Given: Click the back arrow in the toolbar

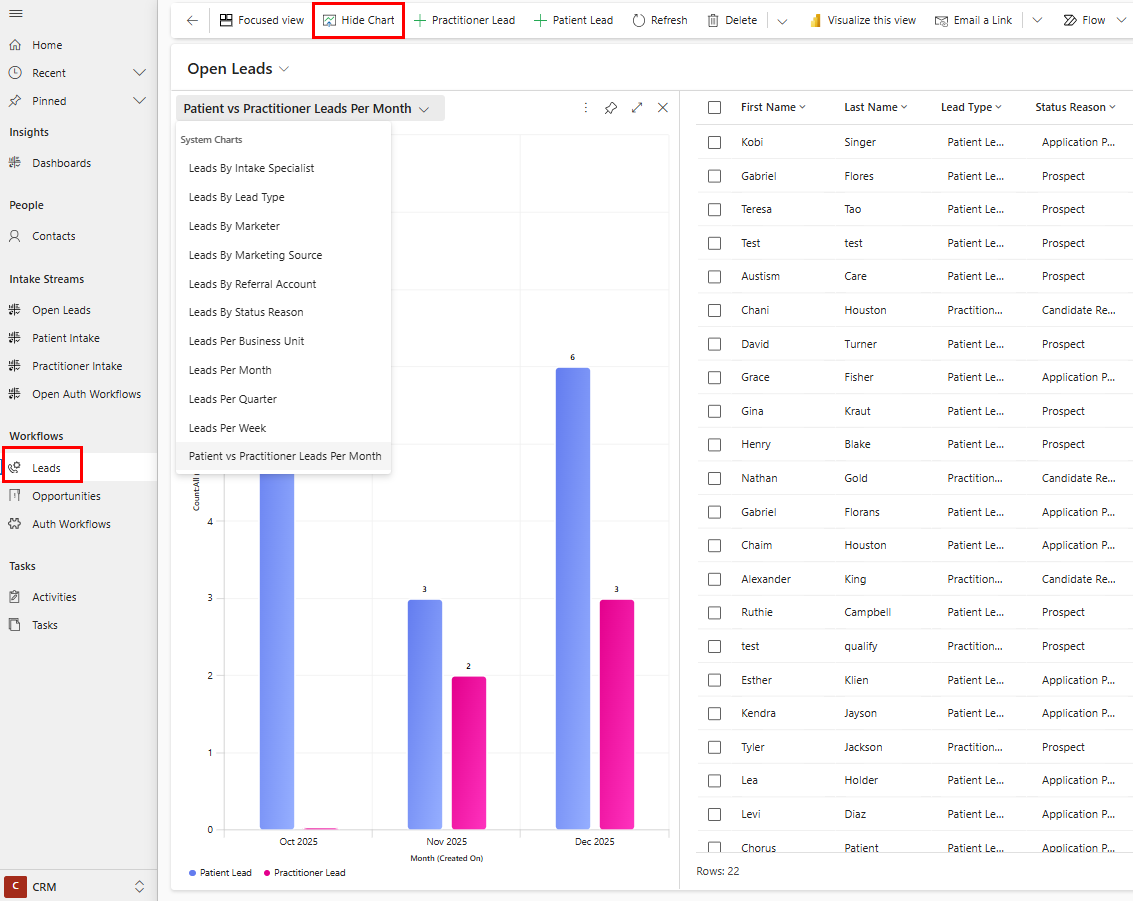Looking at the screenshot, I should tap(192, 20).
